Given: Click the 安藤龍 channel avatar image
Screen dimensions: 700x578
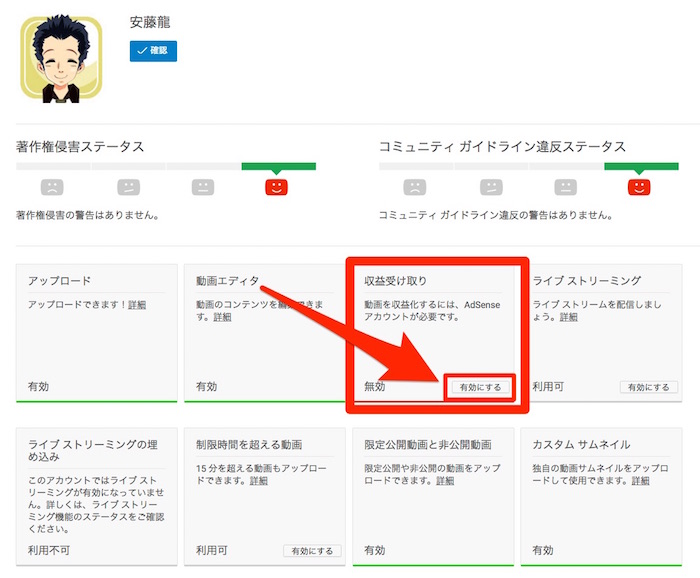Looking at the screenshot, I should pos(61,59).
